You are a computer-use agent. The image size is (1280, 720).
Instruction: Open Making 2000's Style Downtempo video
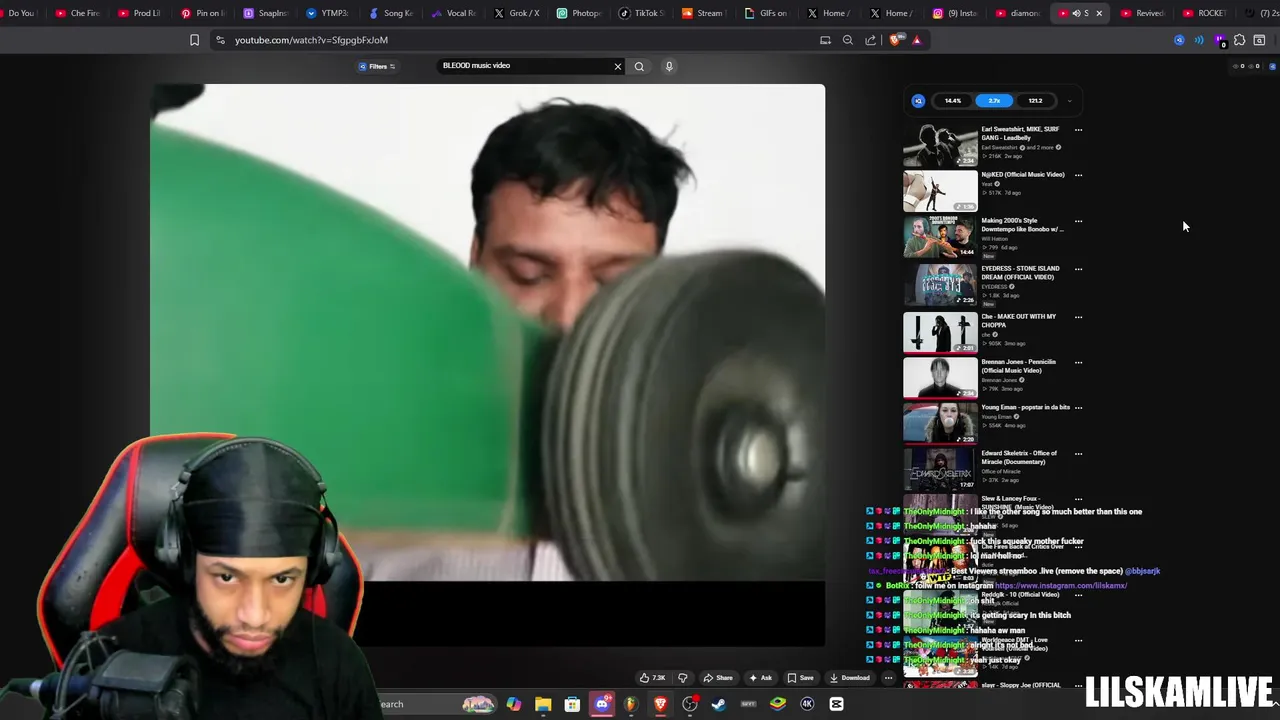pyautogui.click(x=940, y=238)
